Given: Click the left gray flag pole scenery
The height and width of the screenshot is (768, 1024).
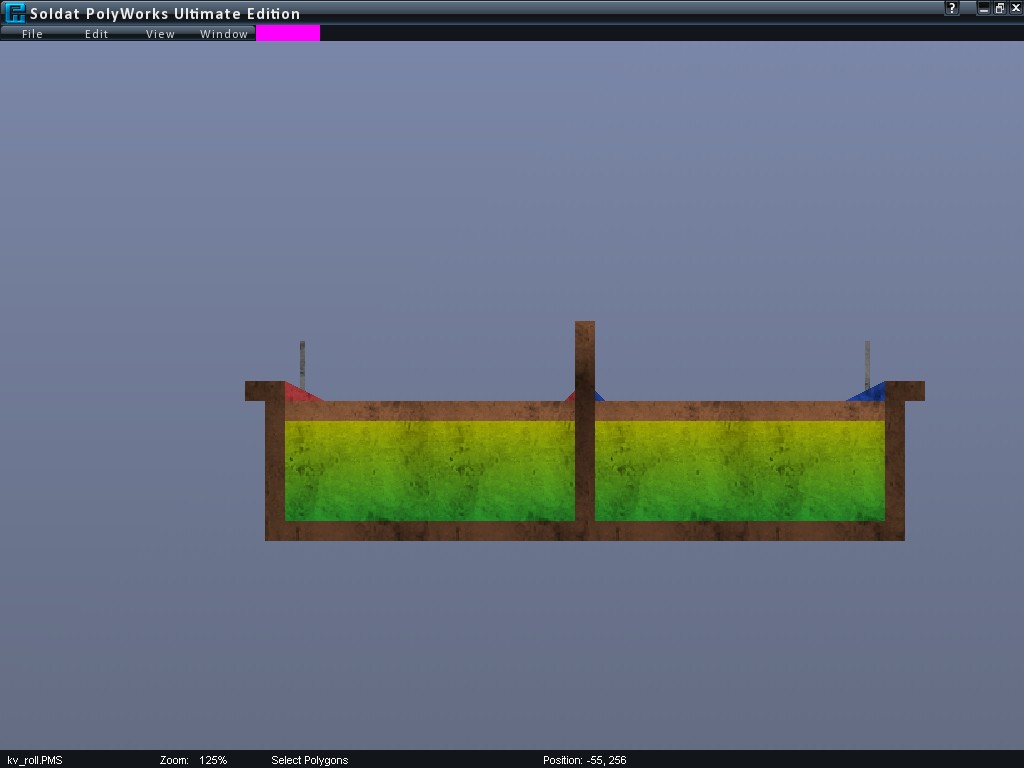Looking at the screenshot, I should [302, 362].
